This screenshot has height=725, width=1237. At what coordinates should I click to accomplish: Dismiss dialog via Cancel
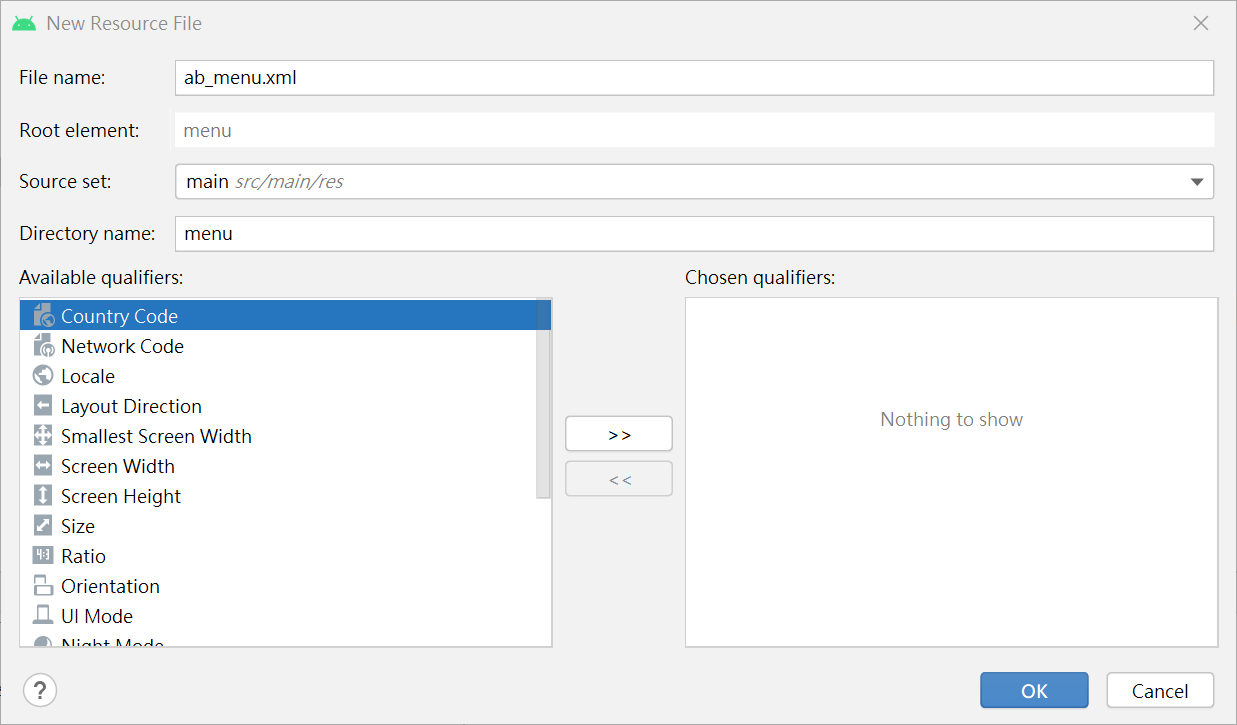click(x=1159, y=690)
